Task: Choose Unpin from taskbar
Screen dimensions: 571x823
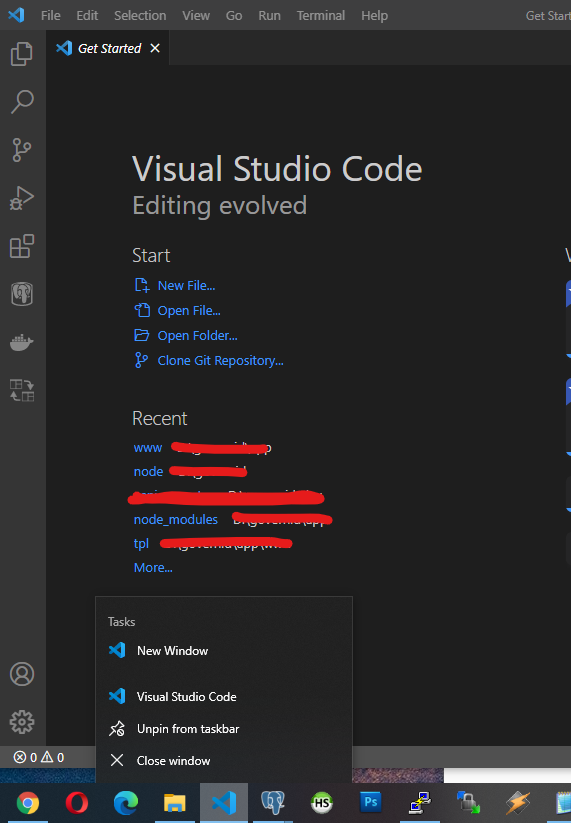Action: [x=224, y=729]
